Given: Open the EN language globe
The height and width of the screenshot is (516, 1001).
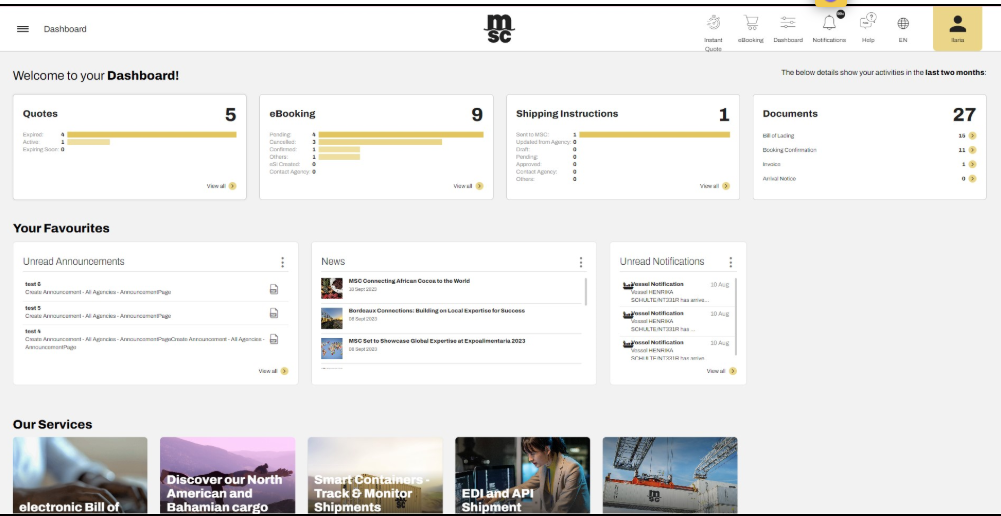Looking at the screenshot, I should 903,24.
